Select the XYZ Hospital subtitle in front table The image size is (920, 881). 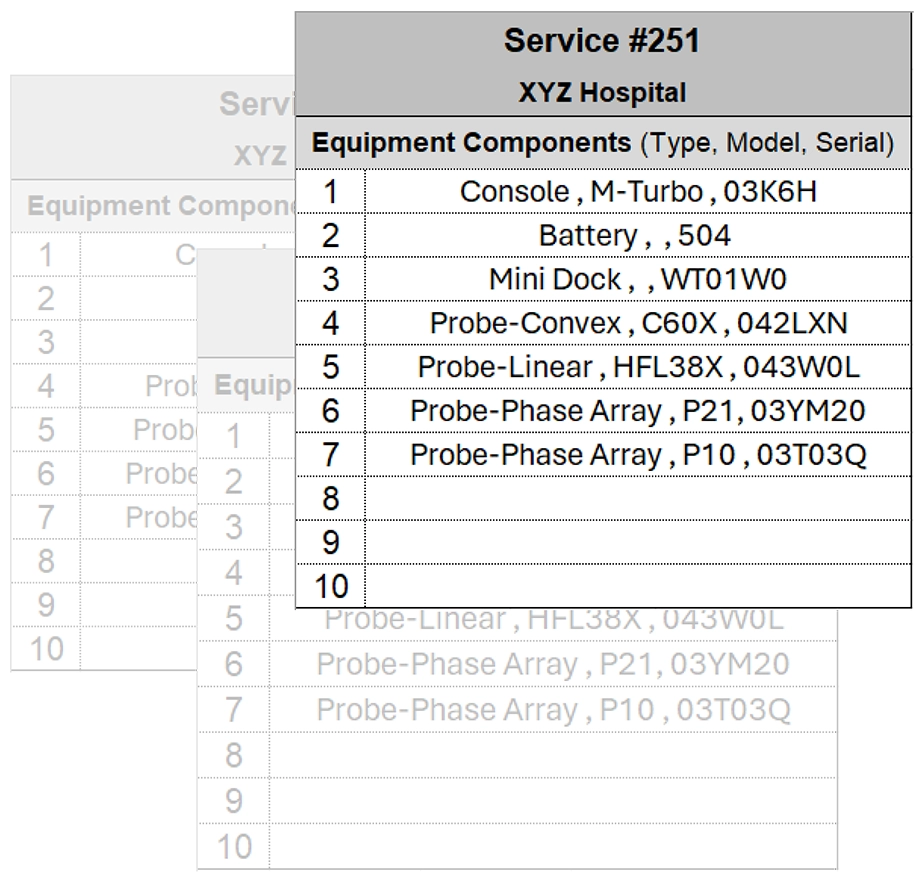(x=602, y=93)
